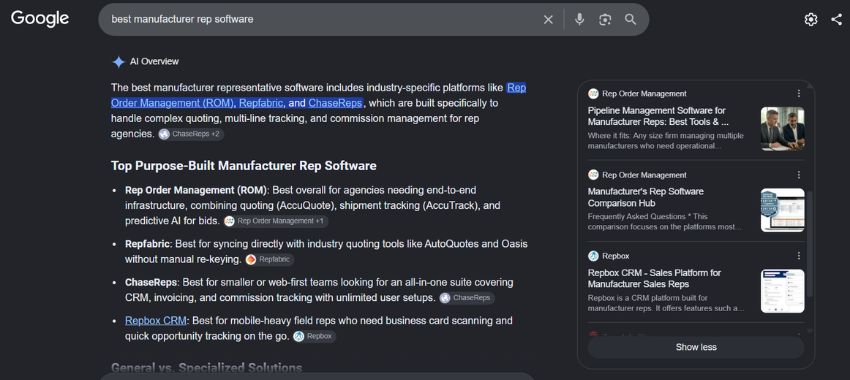The image size is (850, 380).
Task: Open more options for Pipeline Management Software card
Action: (x=799, y=94)
